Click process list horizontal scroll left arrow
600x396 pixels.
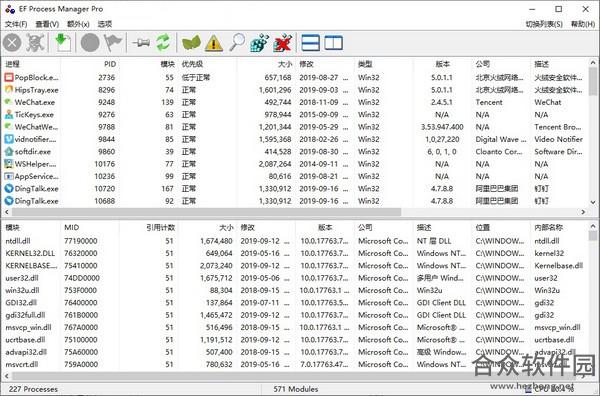pos(7,212)
